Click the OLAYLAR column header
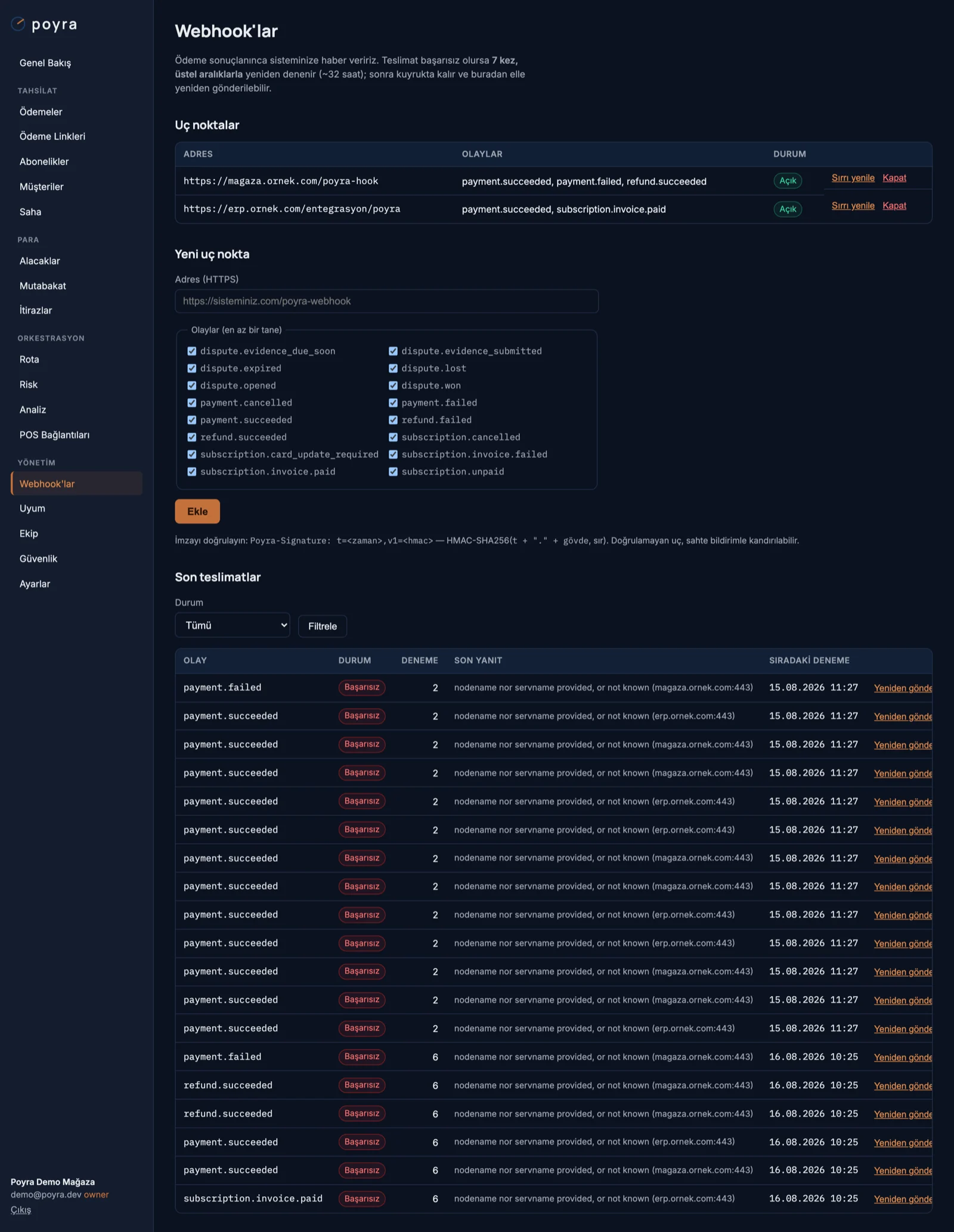Image resolution: width=954 pixels, height=1232 pixels. pos(482,154)
